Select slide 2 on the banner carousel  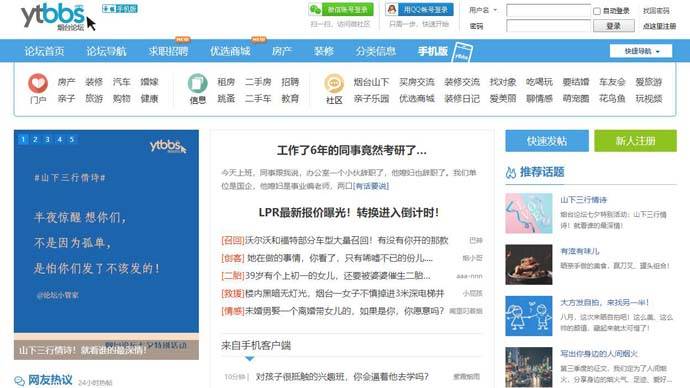coord(35,139)
